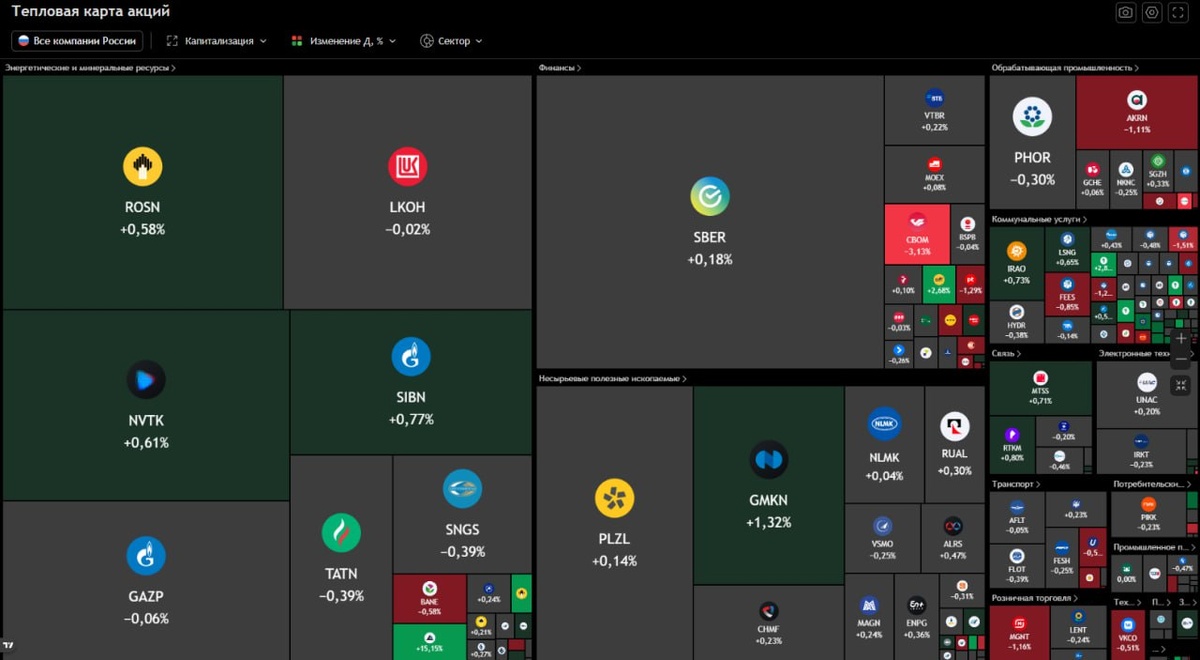Open the LSNG tile showing +0,65%
This screenshot has width=1200, height=660.
click(1068, 250)
